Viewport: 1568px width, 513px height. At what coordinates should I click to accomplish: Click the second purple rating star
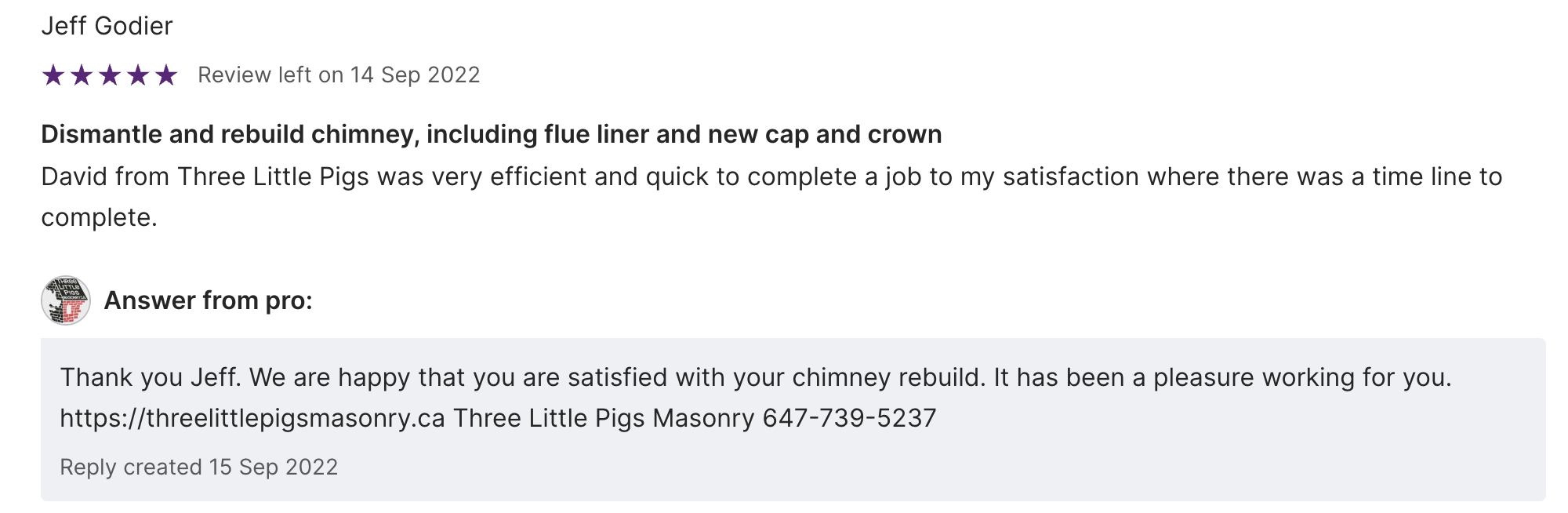pos(82,75)
